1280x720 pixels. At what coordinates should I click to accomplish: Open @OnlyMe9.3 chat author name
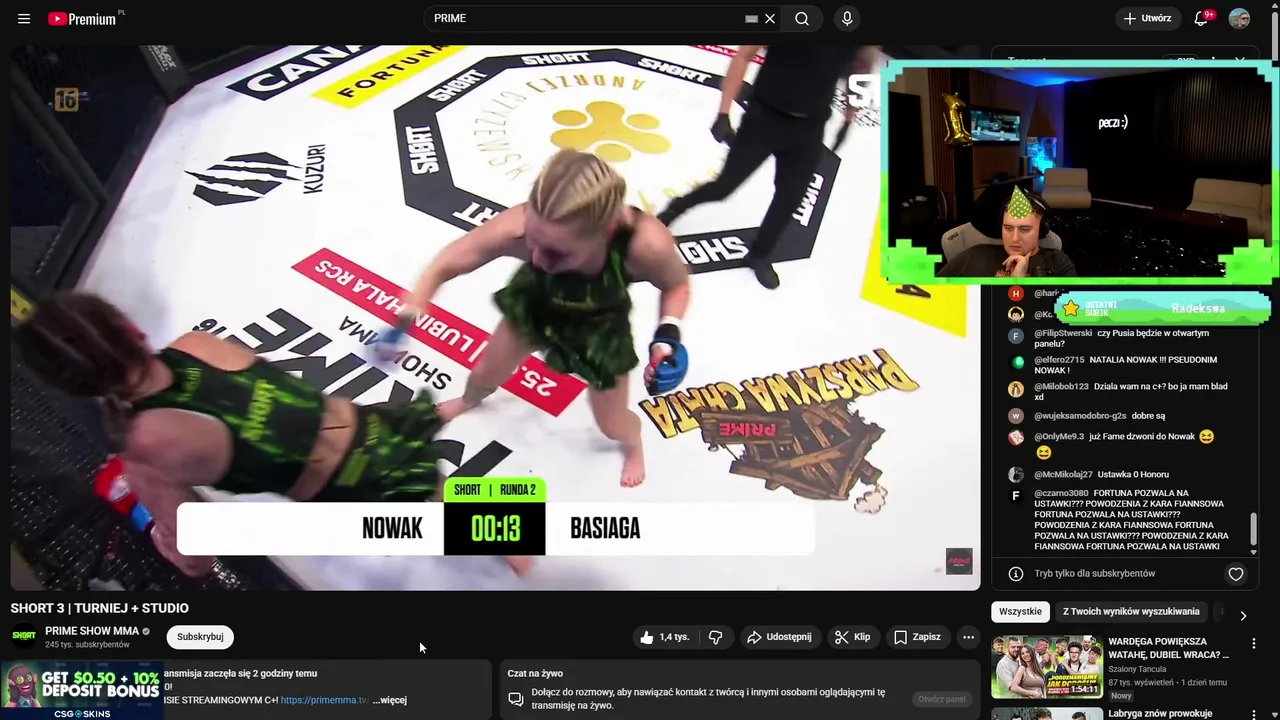pos(1059,437)
